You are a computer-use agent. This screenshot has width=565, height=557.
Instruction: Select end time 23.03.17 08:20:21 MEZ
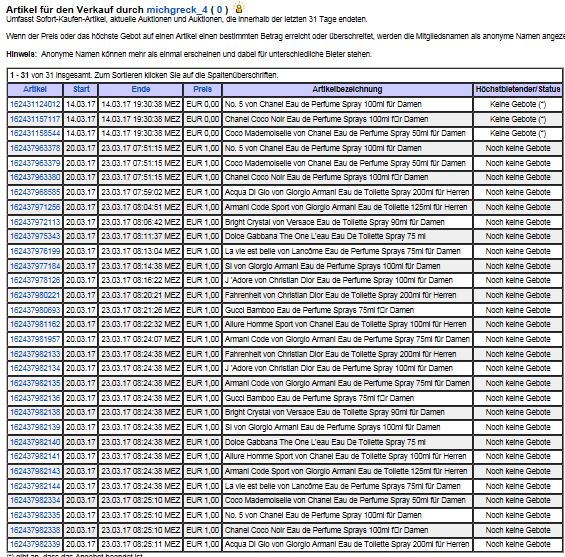(141, 295)
